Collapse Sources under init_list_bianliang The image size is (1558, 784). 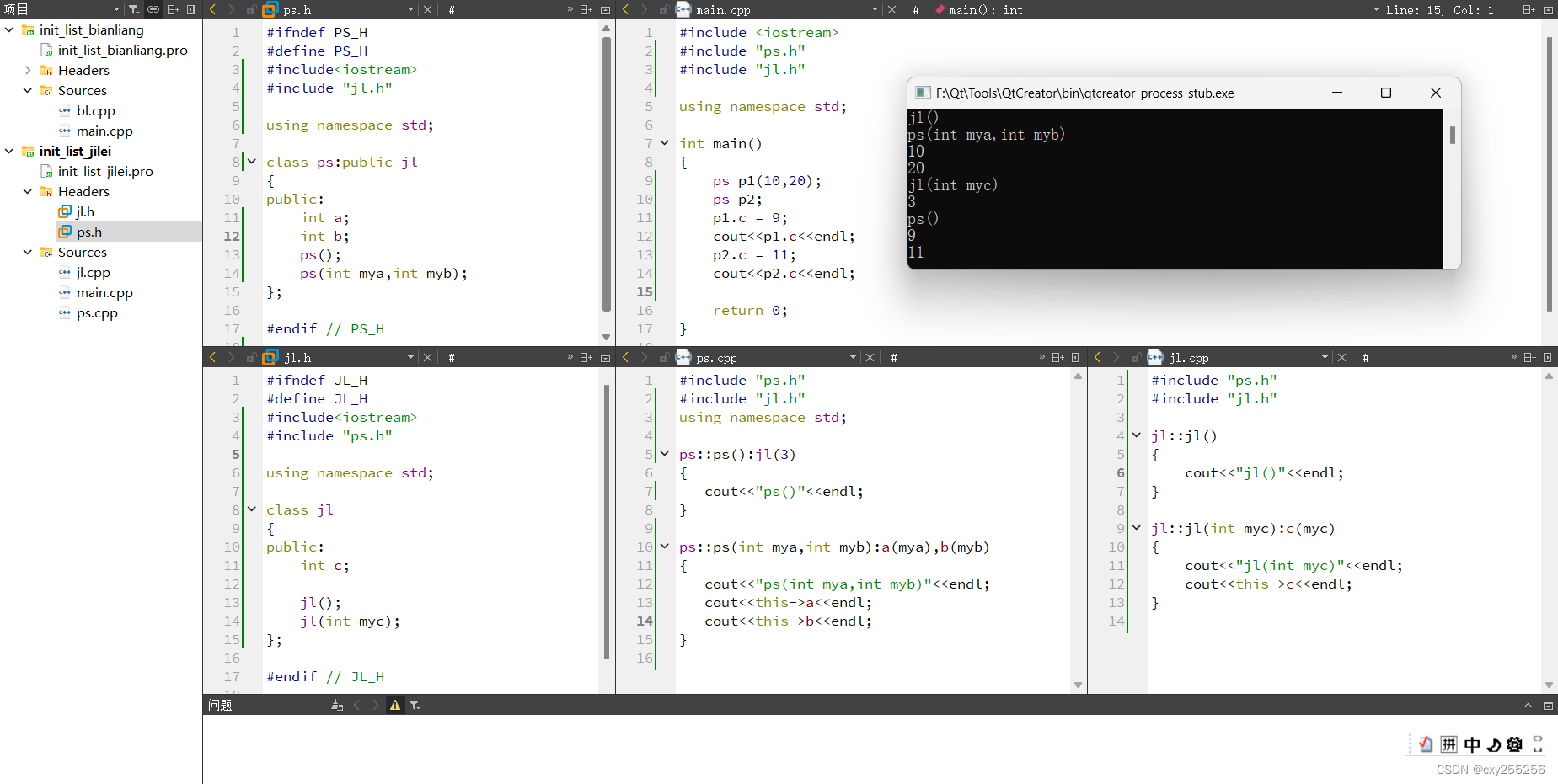(28, 90)
